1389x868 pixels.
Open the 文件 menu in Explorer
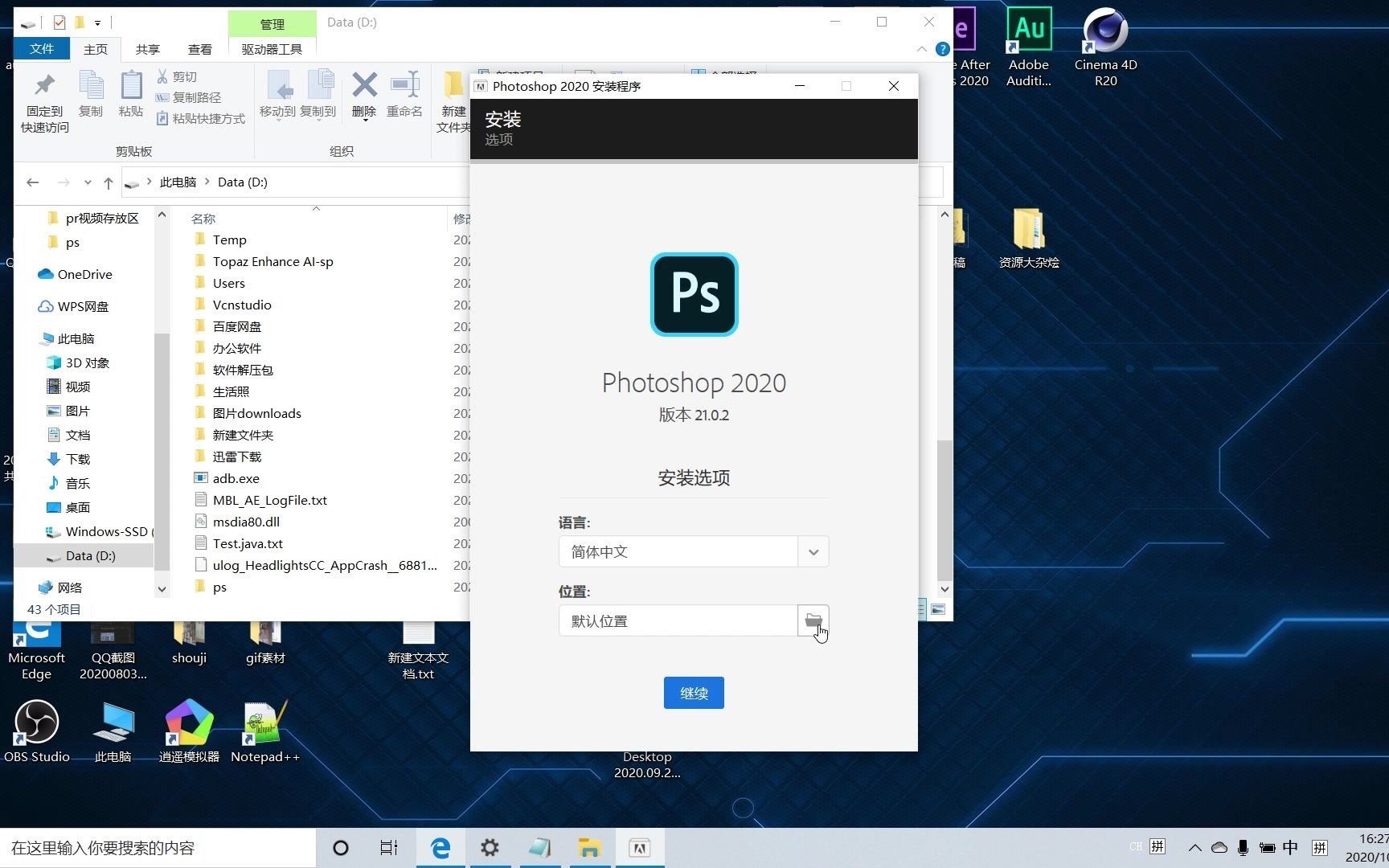click(x=41, y=49)
